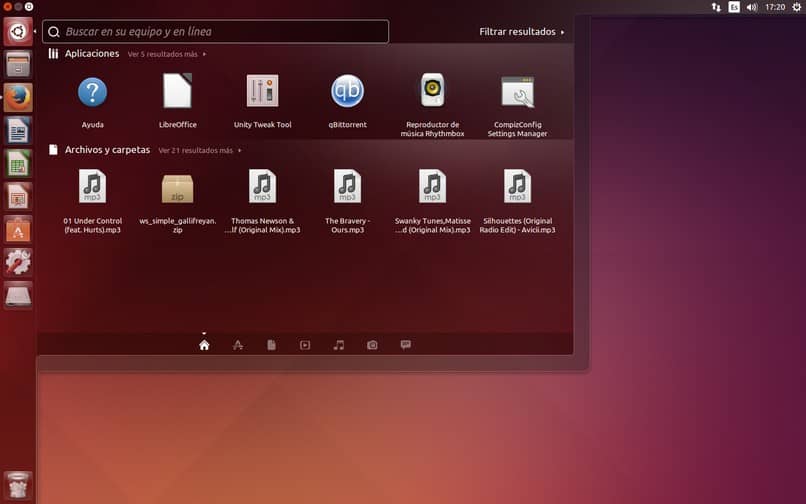Screen dimensions: 806x504
Task: Open the network indicator in top panel
Action: [x=716, y=7]
